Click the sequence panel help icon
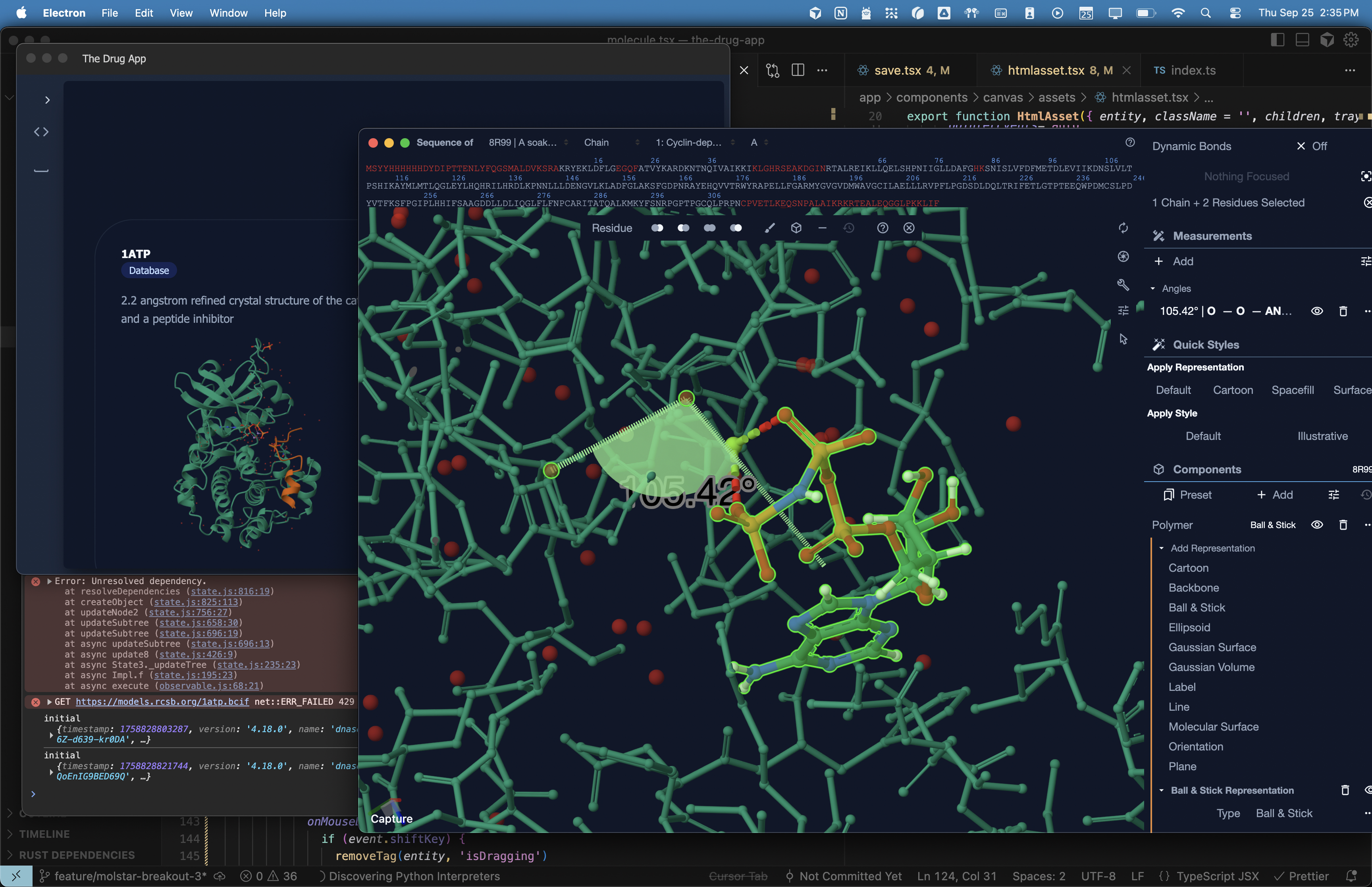The image size is (1372, 887). [1130, 142]
